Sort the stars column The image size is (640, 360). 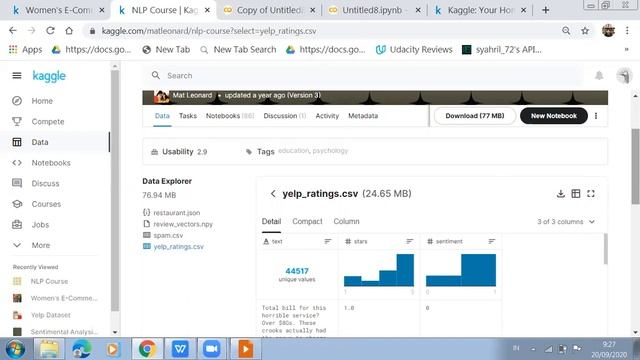410,242
